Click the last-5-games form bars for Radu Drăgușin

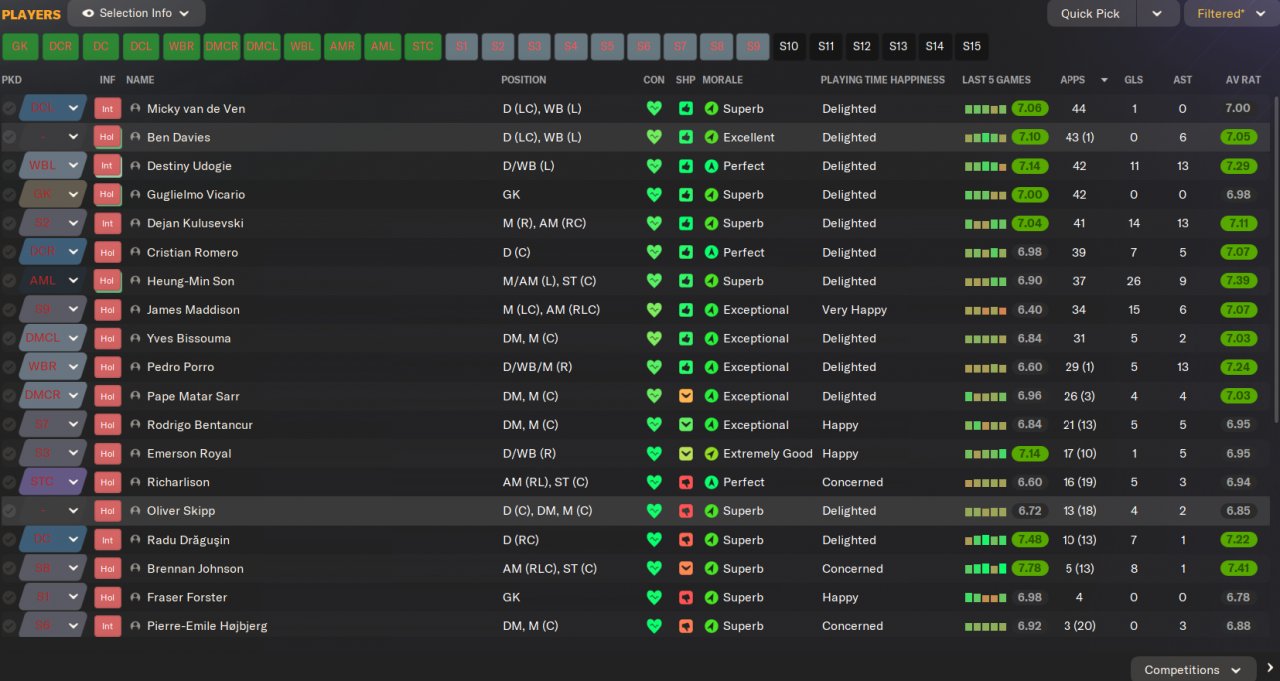pyautogui.click(x=985, y=540)
